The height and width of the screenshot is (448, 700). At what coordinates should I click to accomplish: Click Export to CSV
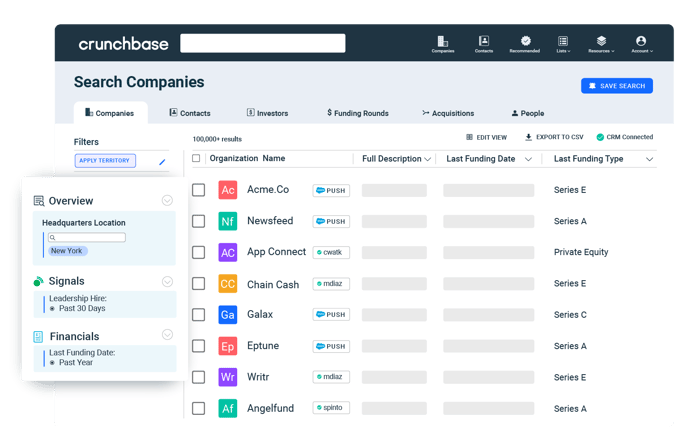click(x=554, y=137)
